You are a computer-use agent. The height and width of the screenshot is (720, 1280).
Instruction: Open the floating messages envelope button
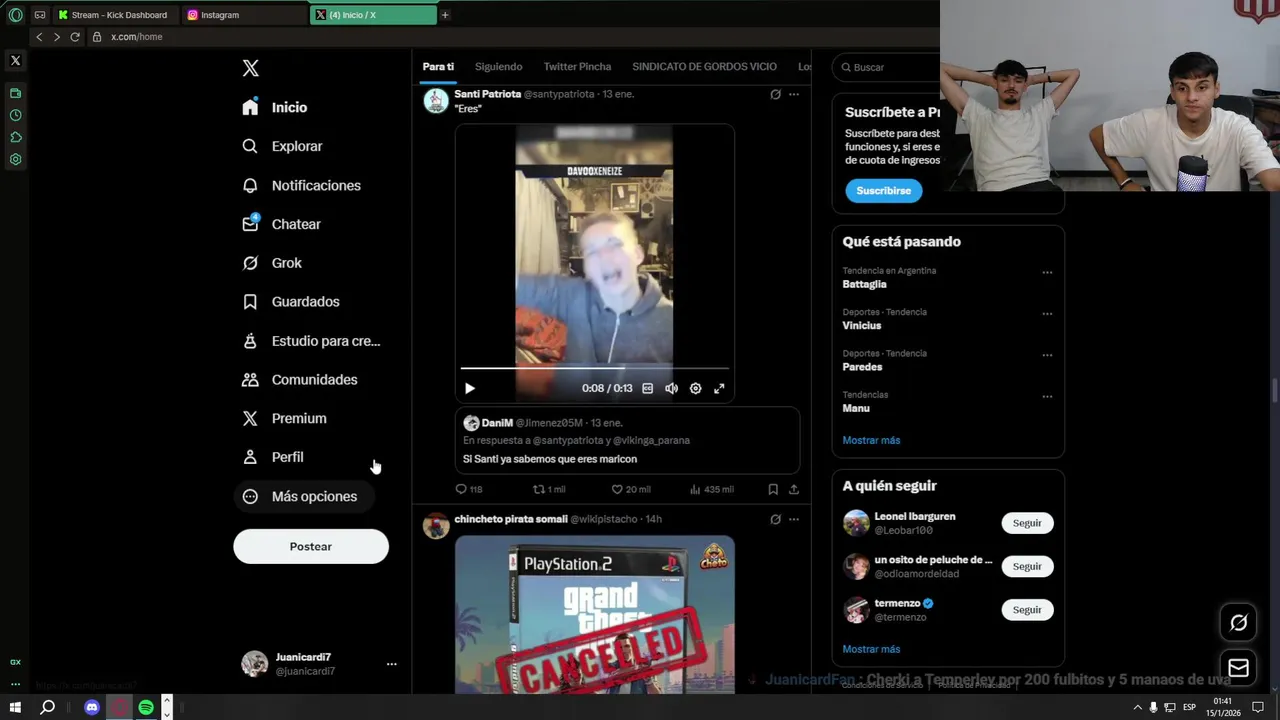coord(1238,667)
